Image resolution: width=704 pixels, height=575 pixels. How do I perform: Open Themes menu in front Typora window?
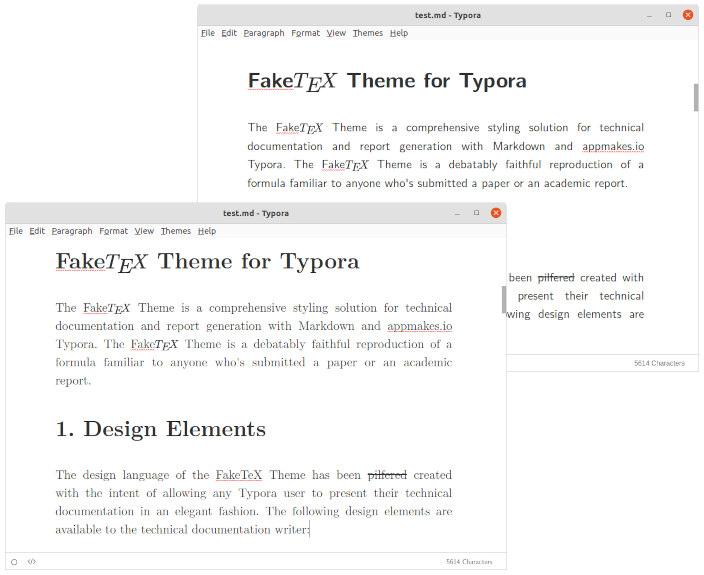click(176, 231)
